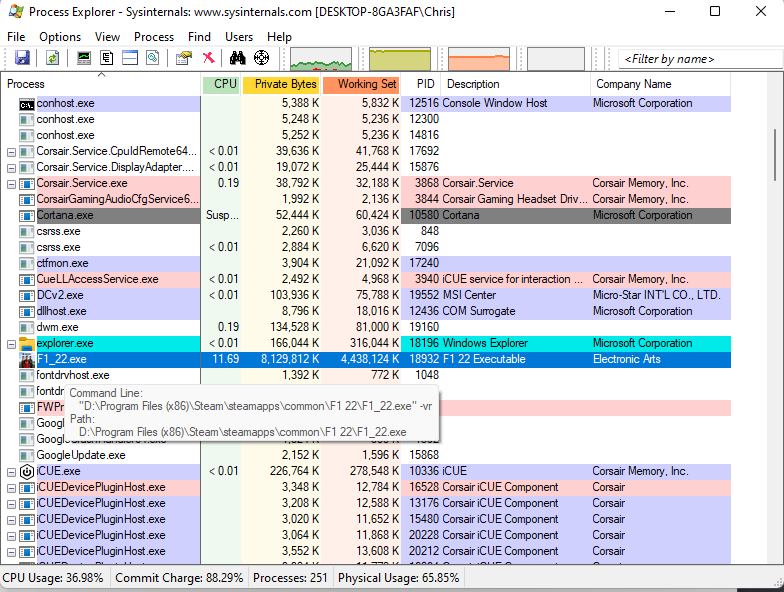
Task: Open the Process menu
Action: 154,37
